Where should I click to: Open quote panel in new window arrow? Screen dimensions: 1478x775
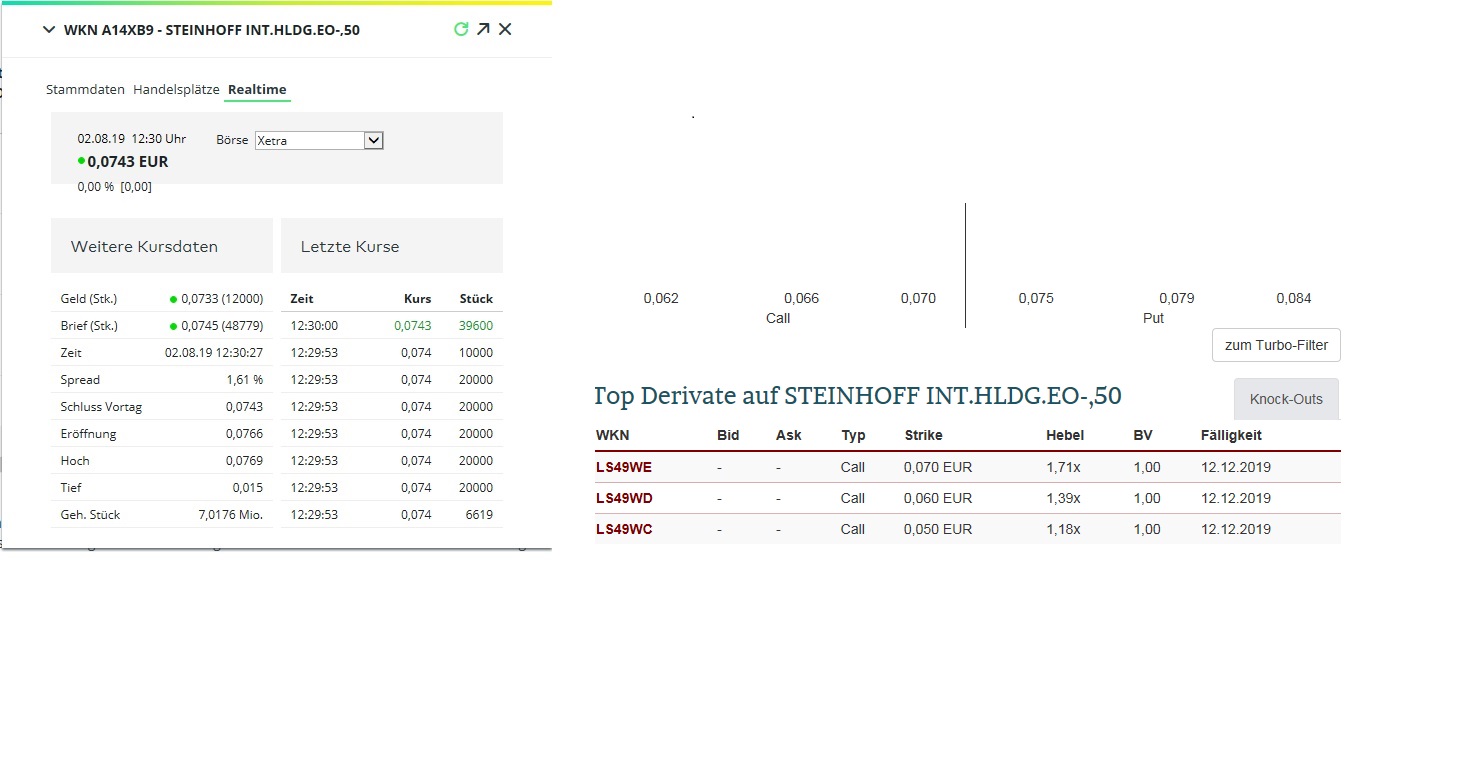pyautogui.click(x=483, y=29)
